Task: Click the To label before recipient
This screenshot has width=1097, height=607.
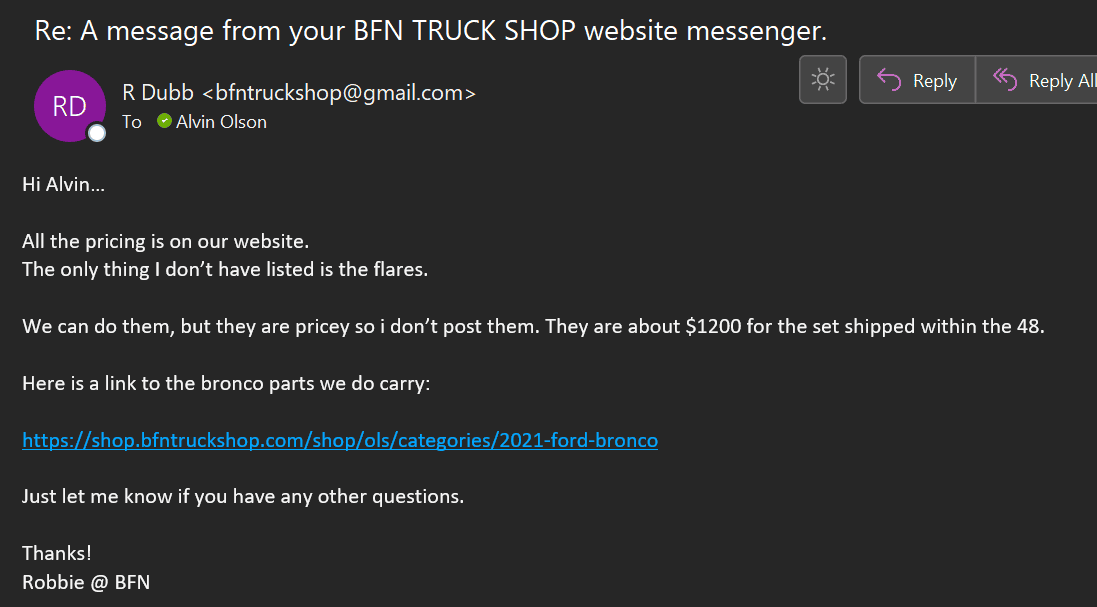Action: pyautogui.click(x=132, y=122)
